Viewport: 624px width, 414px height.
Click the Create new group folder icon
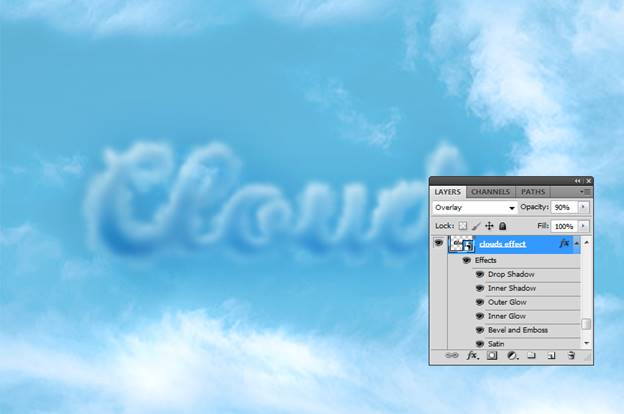[x=531, y=355]
